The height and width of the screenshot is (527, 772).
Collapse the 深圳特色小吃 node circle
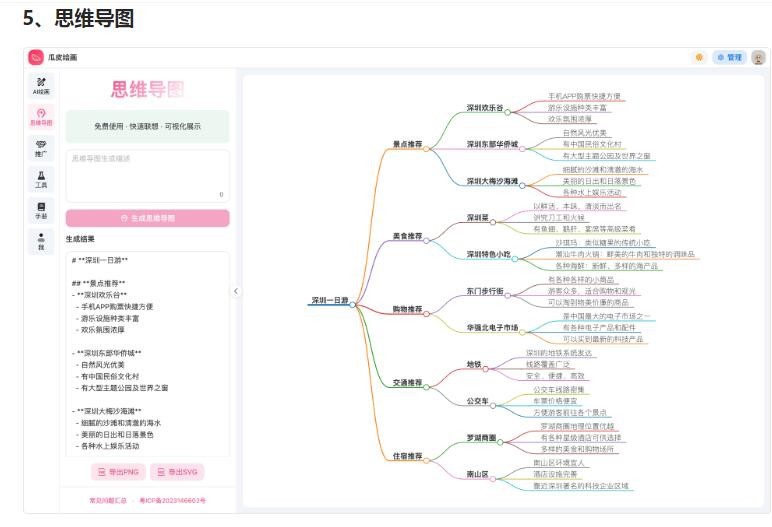coord(515,259)
